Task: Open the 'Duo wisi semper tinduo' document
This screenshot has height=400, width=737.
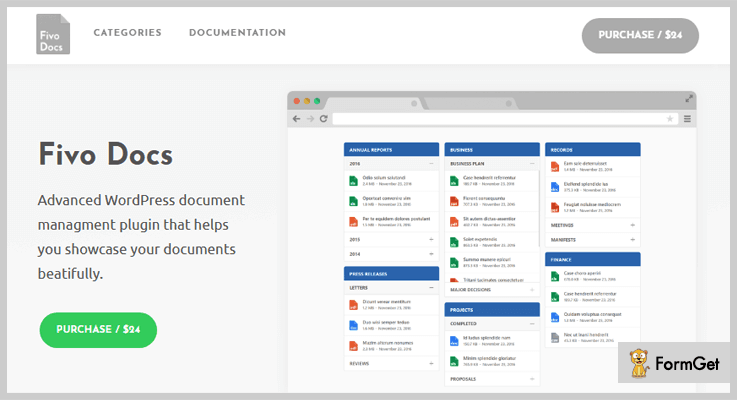Action: point(386,322)
